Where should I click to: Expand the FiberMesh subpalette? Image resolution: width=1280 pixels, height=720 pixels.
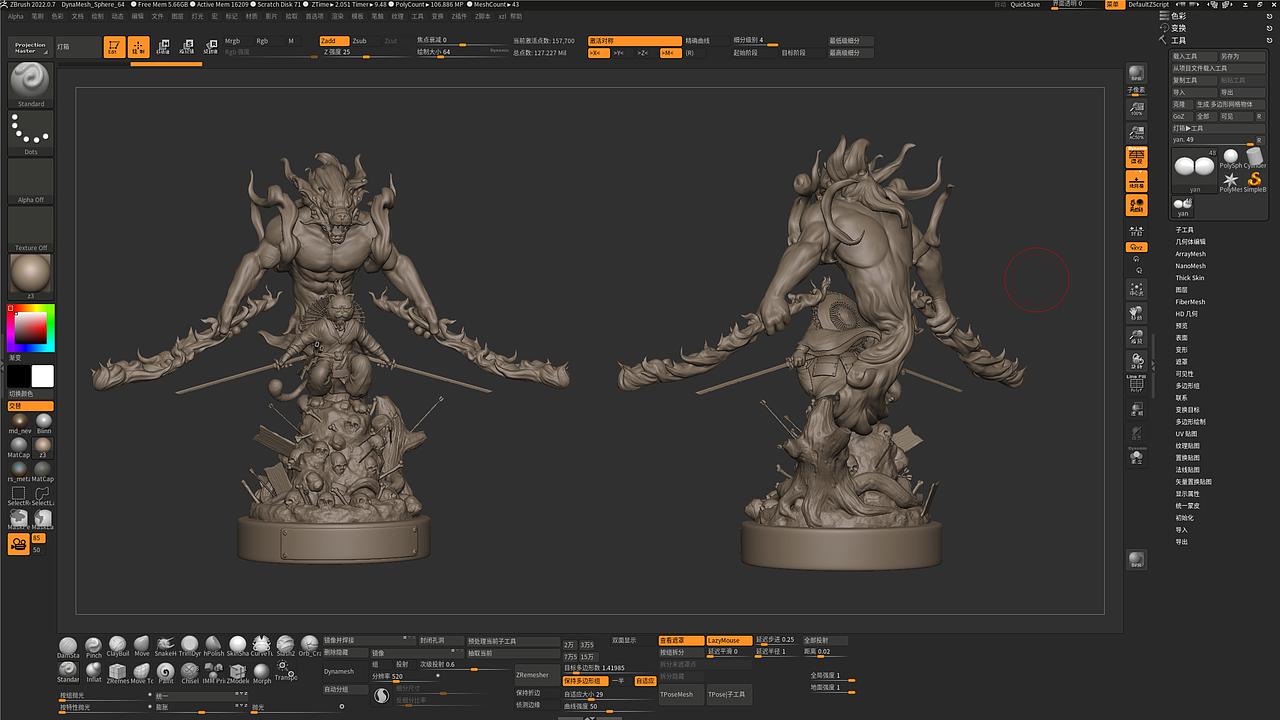1191,302
